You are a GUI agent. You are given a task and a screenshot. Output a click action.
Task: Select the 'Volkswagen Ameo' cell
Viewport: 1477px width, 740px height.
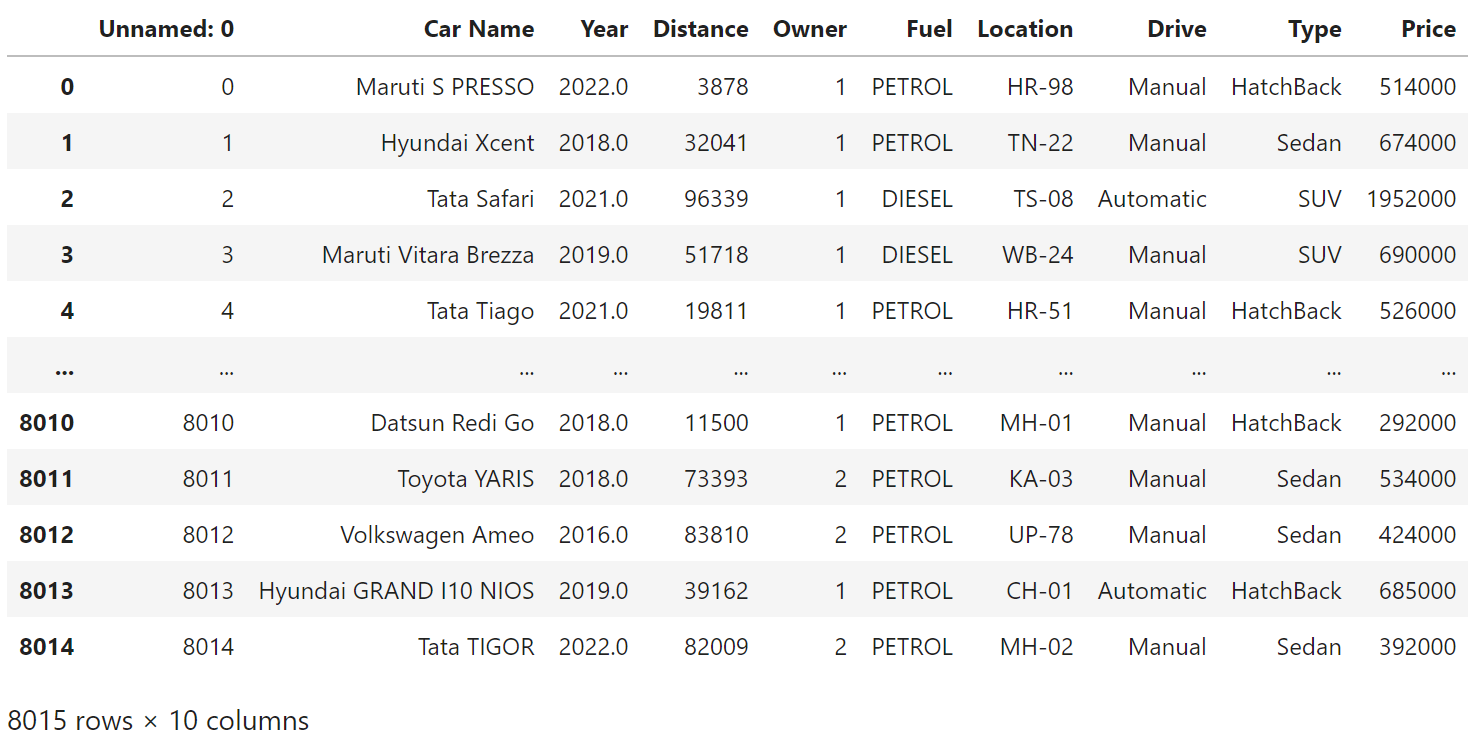[x=438, y=535]
